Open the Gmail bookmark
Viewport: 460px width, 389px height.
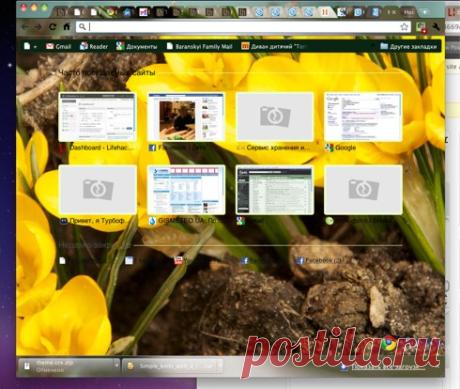59,46
